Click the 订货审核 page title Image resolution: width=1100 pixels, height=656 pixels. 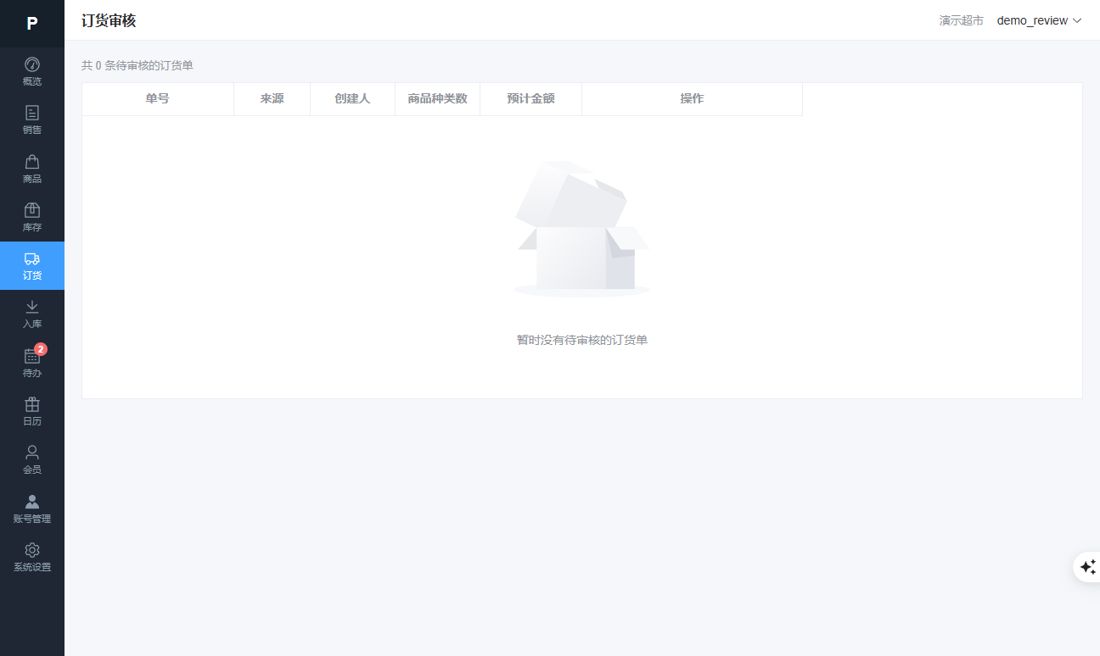pos(109,21)
